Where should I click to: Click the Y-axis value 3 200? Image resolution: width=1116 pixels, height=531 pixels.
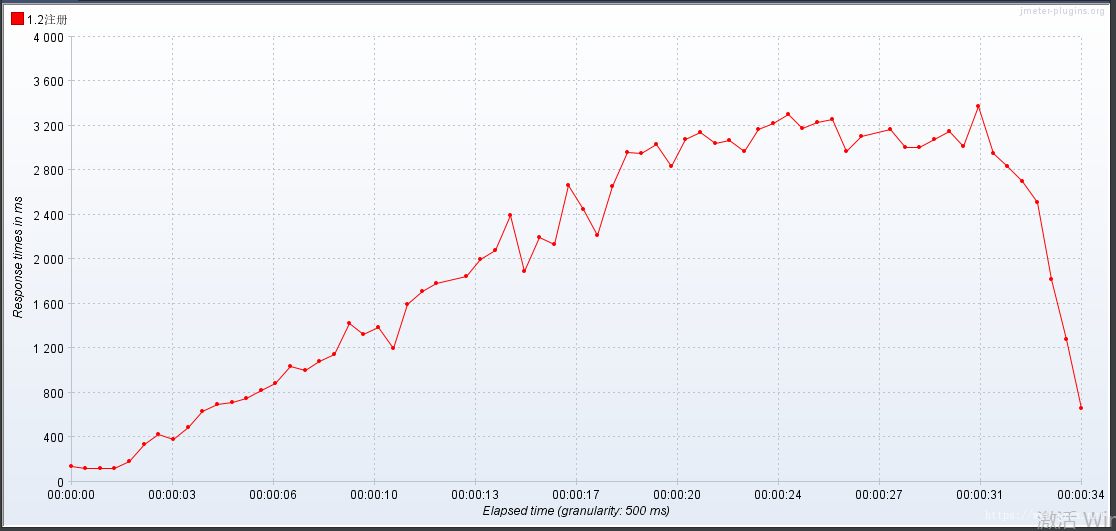tap(48, 126)
